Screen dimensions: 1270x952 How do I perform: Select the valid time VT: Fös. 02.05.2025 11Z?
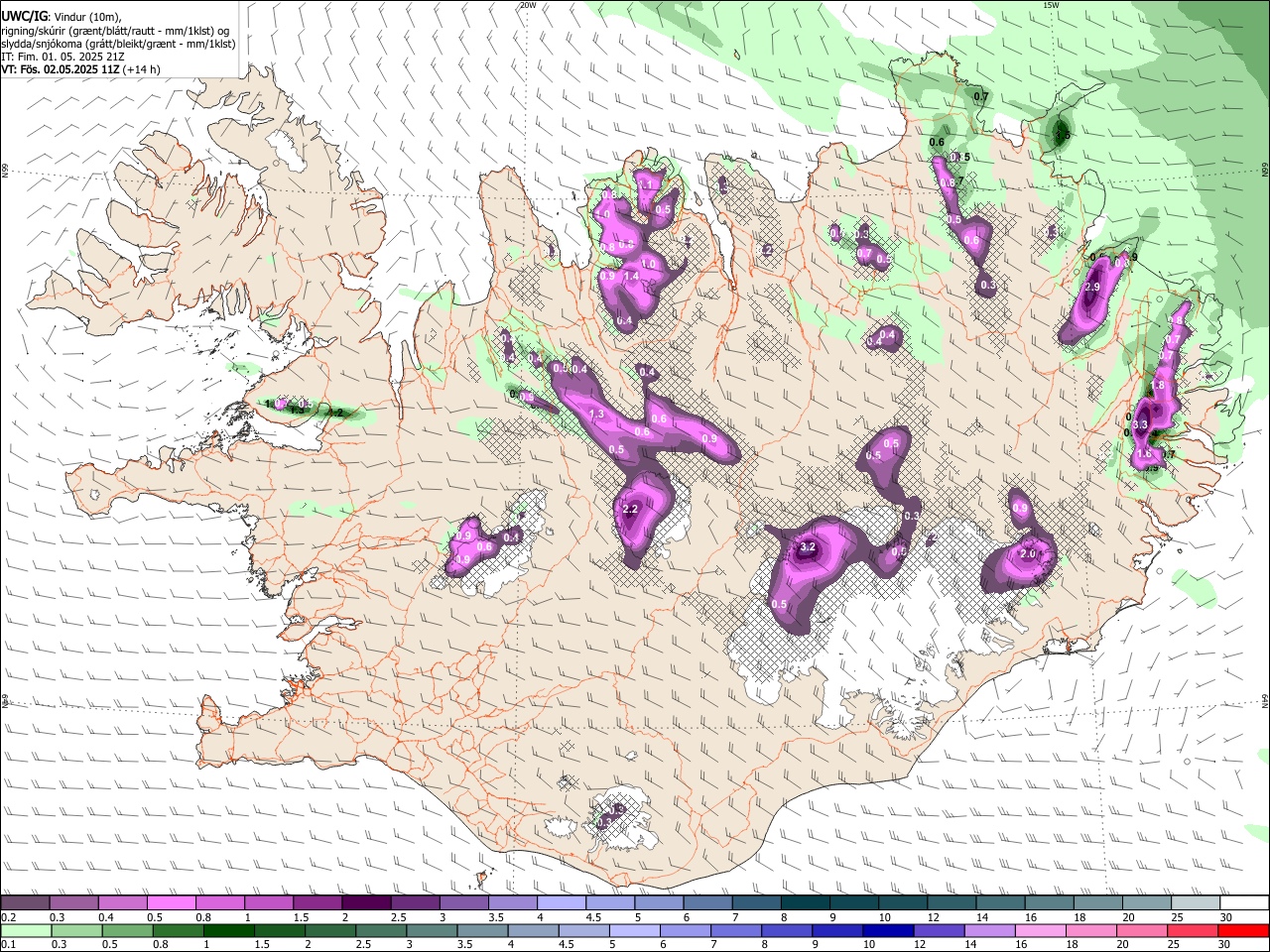point(62,69)
